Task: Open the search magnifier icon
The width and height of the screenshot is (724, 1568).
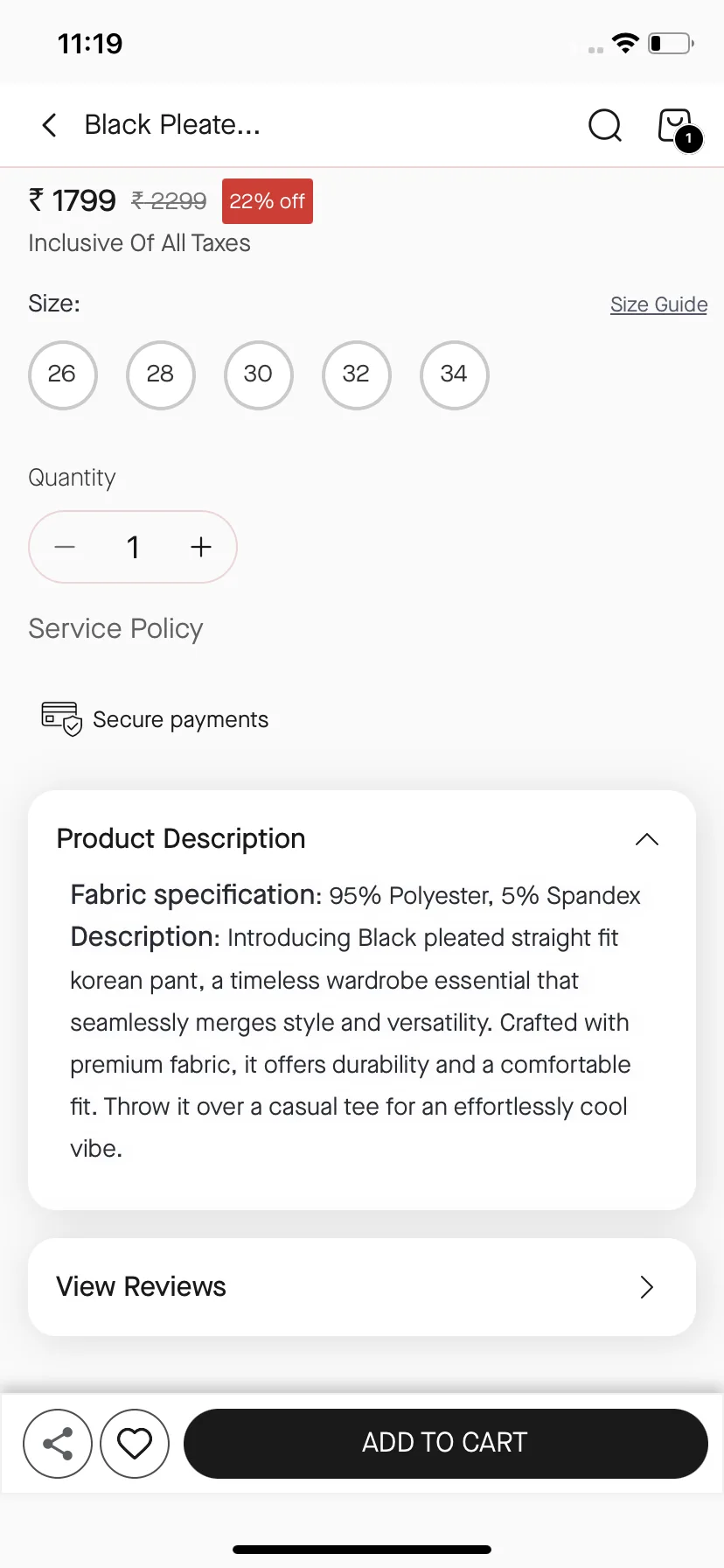Action: pyautogui.click(x=605, y=125)
